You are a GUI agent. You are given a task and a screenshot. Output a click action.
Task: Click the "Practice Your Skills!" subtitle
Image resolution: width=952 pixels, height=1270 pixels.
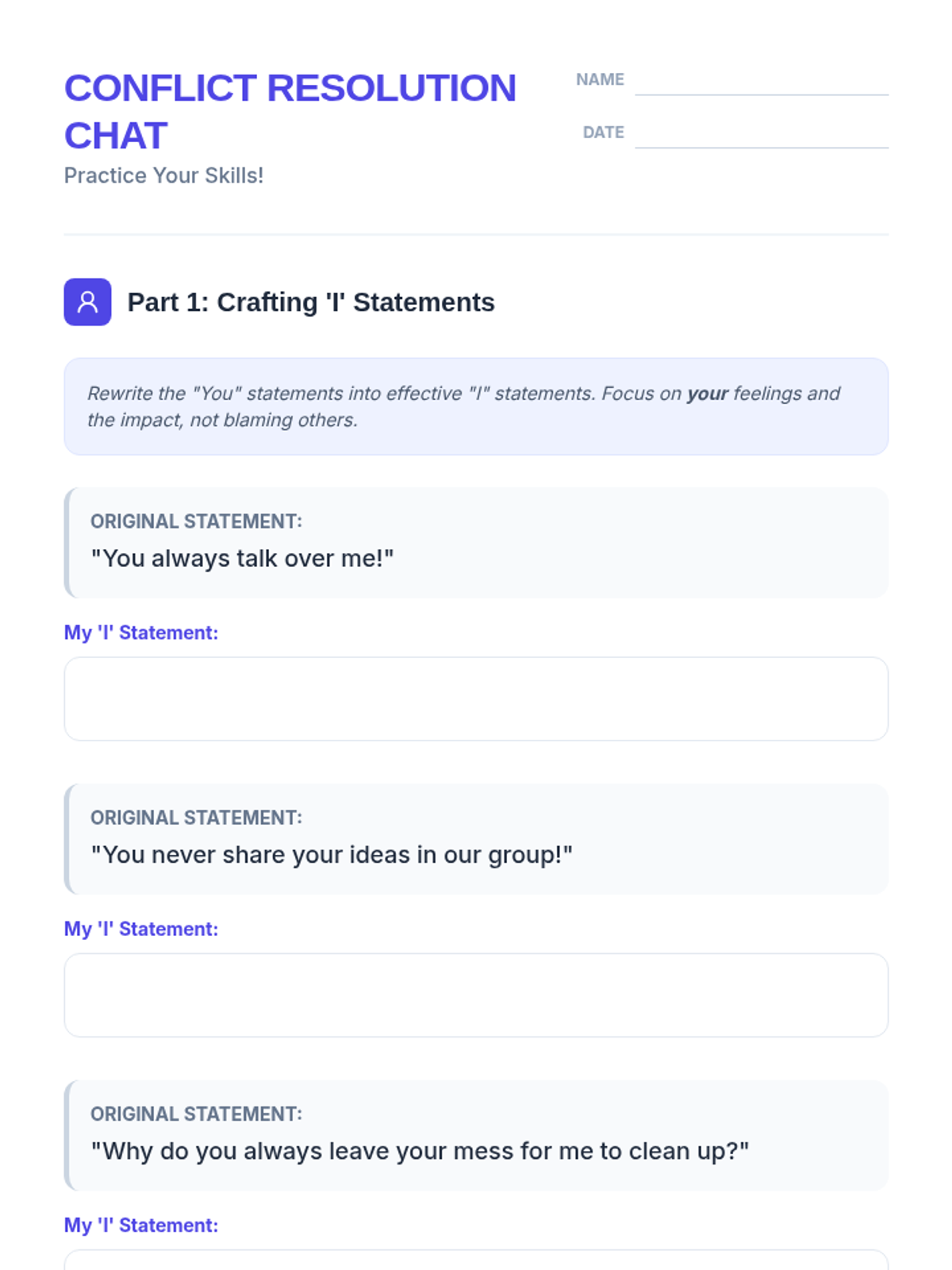click(x=163, y=175)
